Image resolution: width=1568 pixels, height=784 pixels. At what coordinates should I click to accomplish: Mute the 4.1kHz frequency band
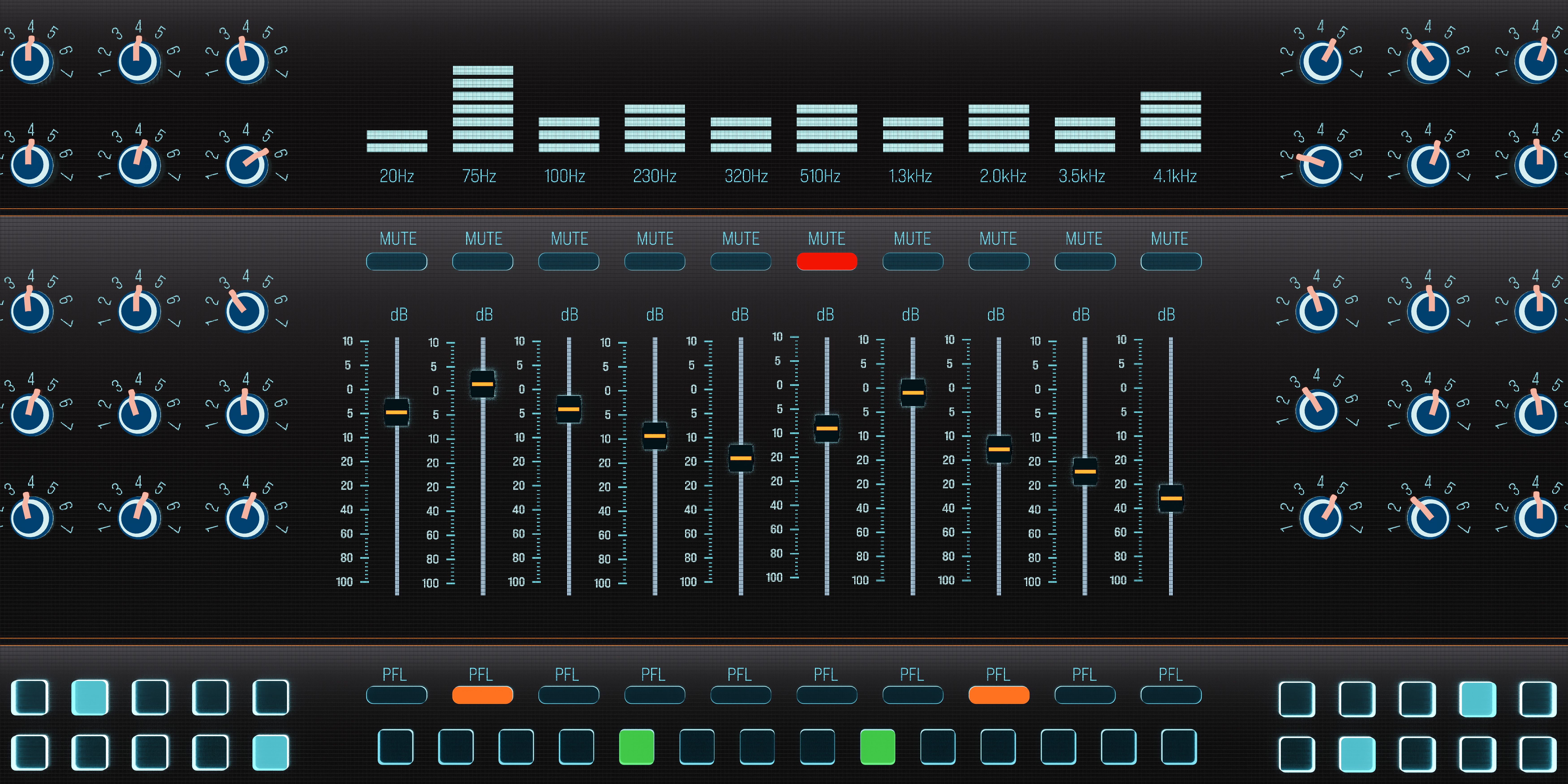(x=1171, y=262)
